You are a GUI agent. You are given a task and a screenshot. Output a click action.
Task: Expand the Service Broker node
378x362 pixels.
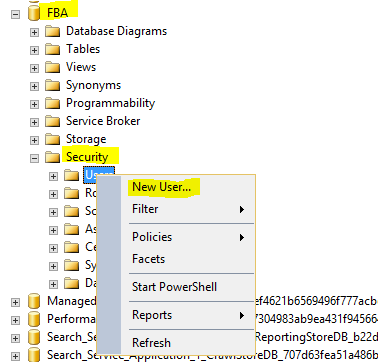click(34, 122)
